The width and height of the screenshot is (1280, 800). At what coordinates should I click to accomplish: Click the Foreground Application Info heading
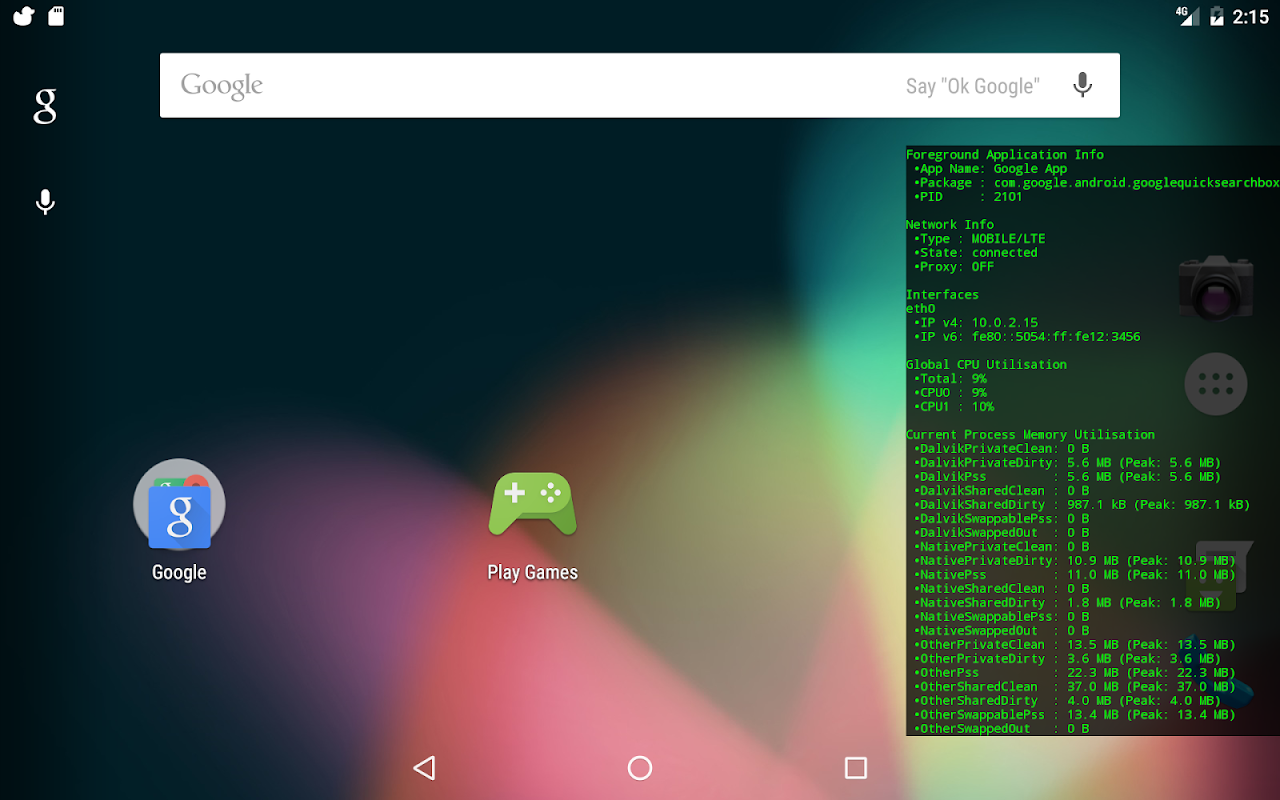click(x=1005, y=155)
